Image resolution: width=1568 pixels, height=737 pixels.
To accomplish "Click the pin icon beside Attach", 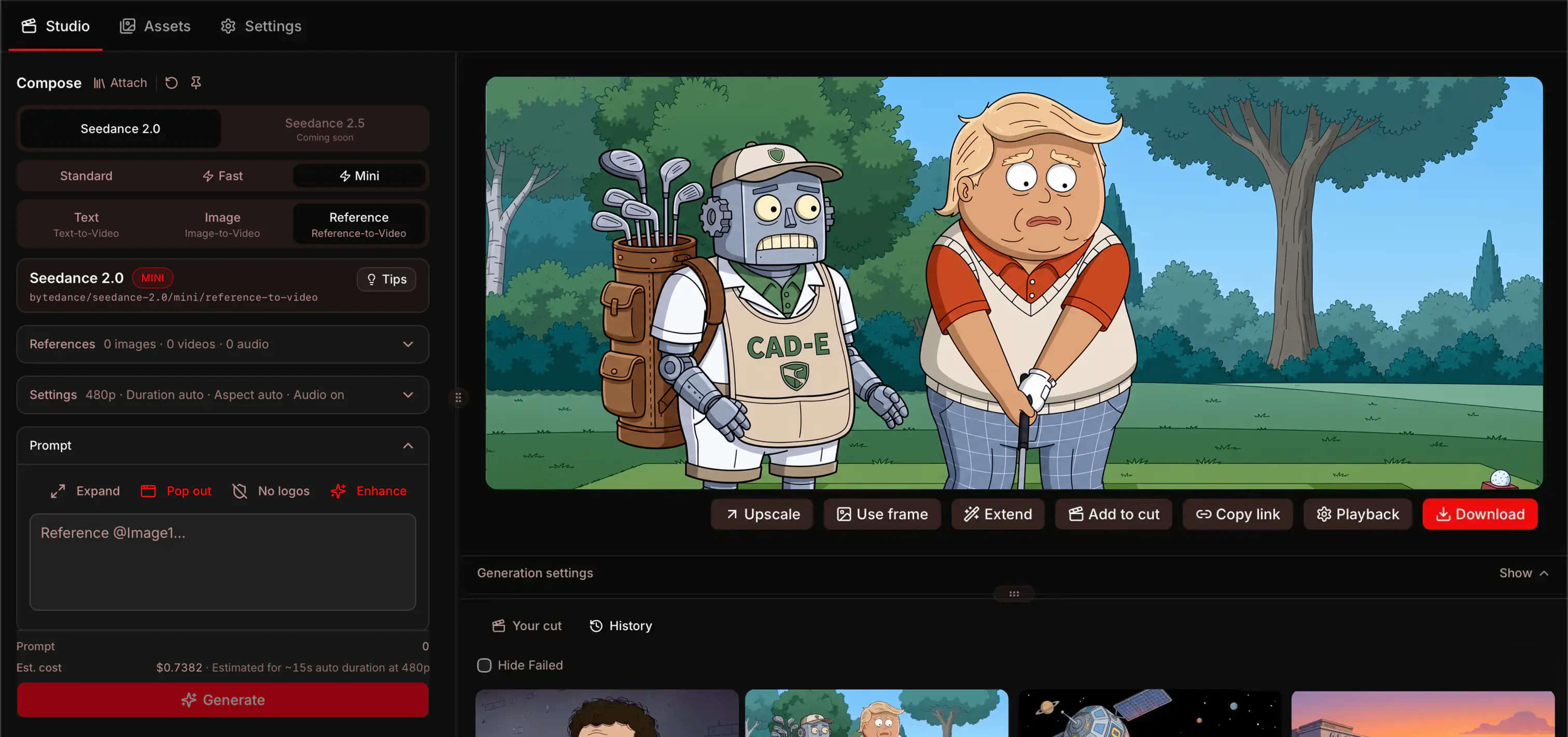I will (196, 83).
